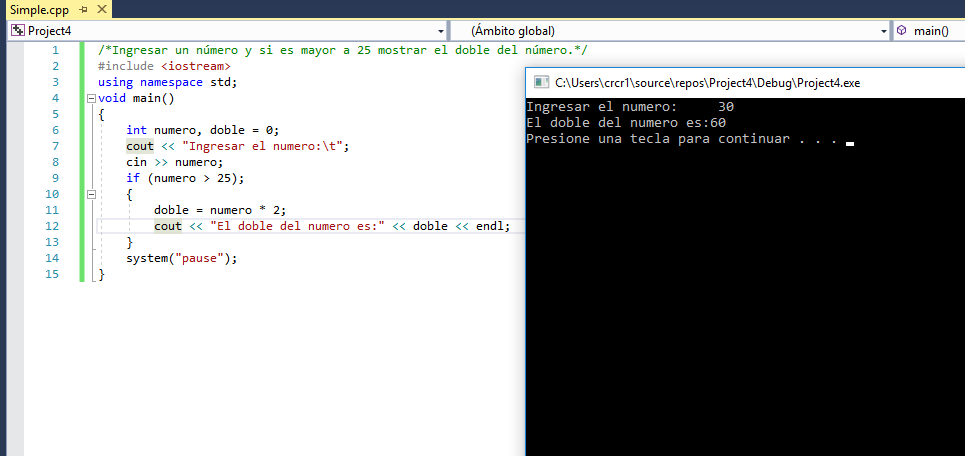
Task: Click the console window's system icon
Action: 540,83
